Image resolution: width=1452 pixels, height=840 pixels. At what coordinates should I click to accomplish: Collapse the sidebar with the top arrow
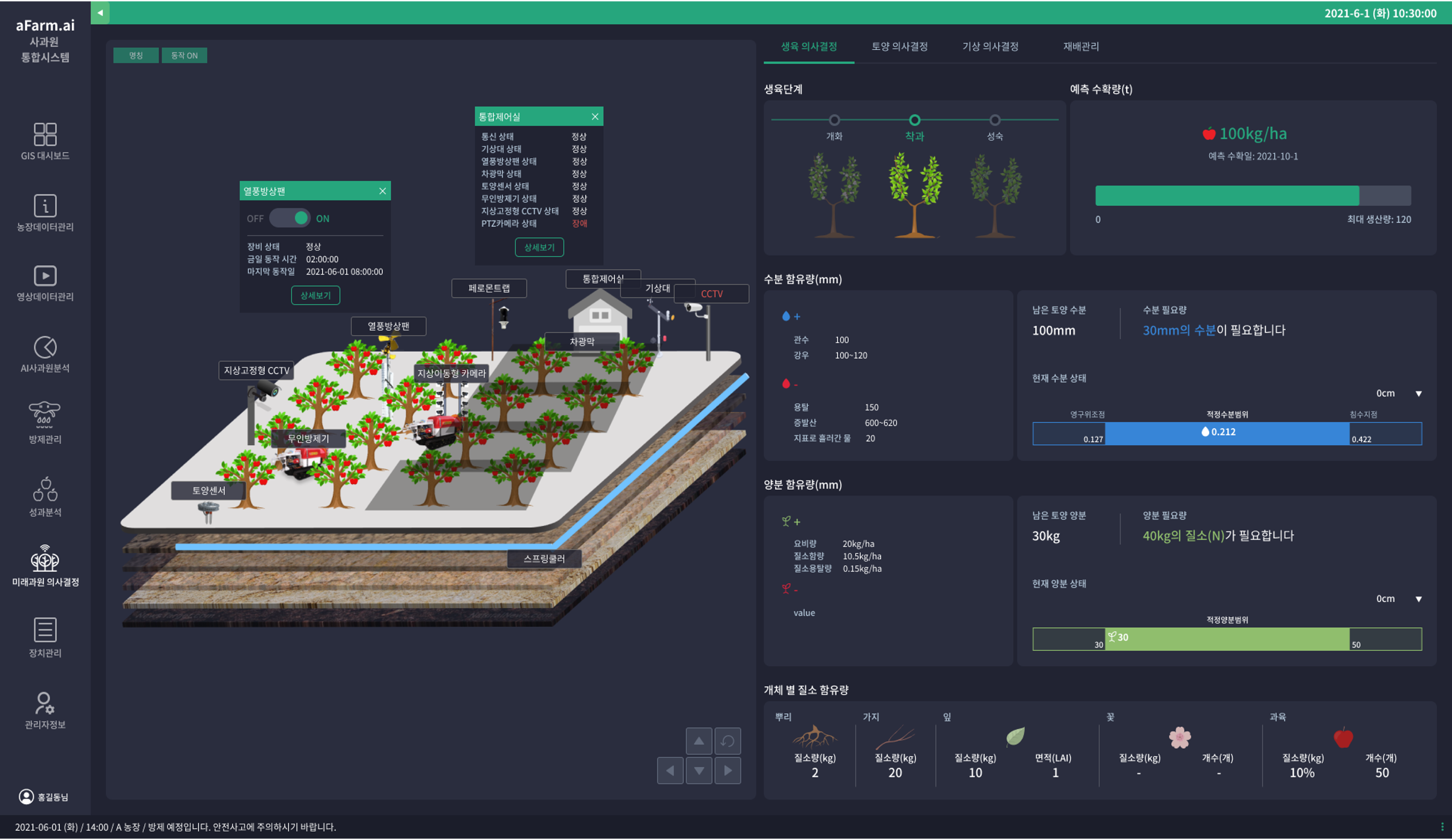pyautogui.click(x=100, y=13)
